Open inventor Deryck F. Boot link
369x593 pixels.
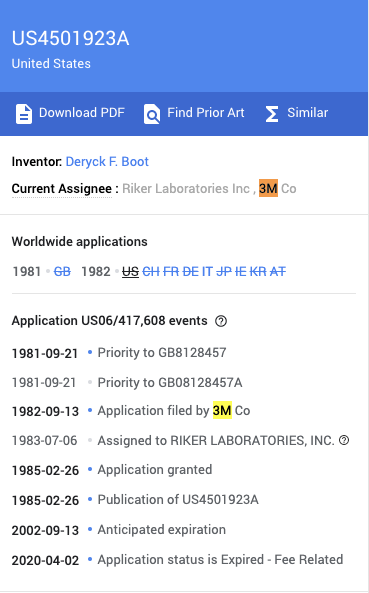point(107,161)
